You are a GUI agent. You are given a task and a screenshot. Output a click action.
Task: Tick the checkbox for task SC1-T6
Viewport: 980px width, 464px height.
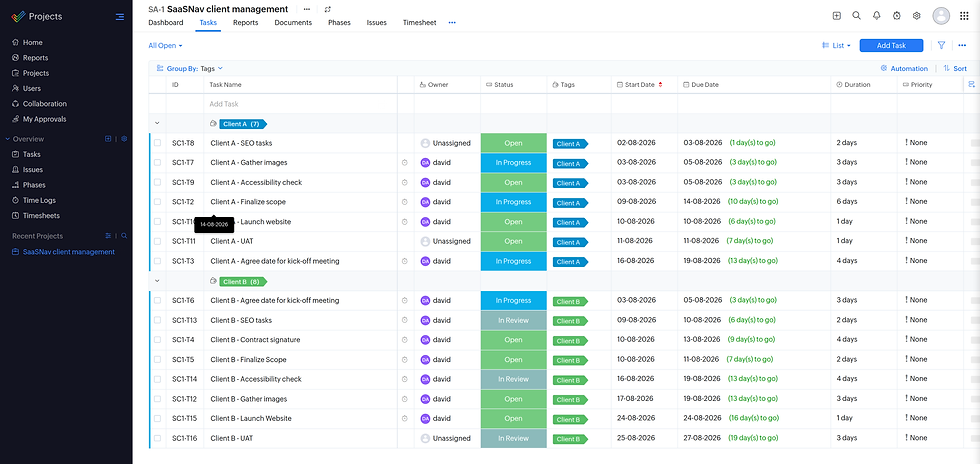coord(158,300)
